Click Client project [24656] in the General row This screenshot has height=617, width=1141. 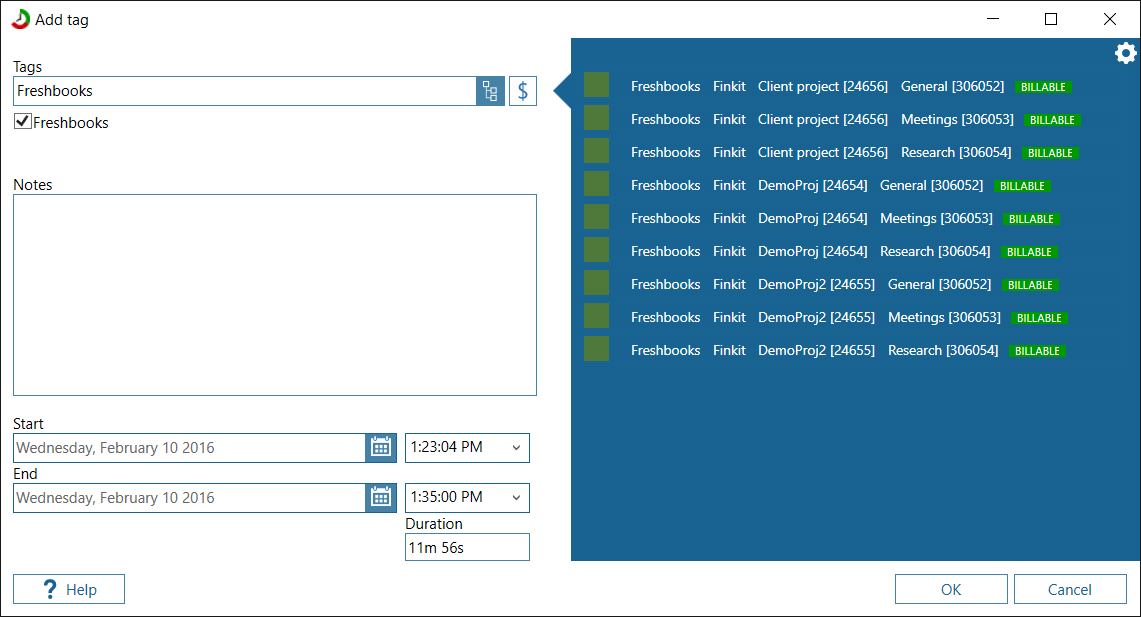point(823,87)
